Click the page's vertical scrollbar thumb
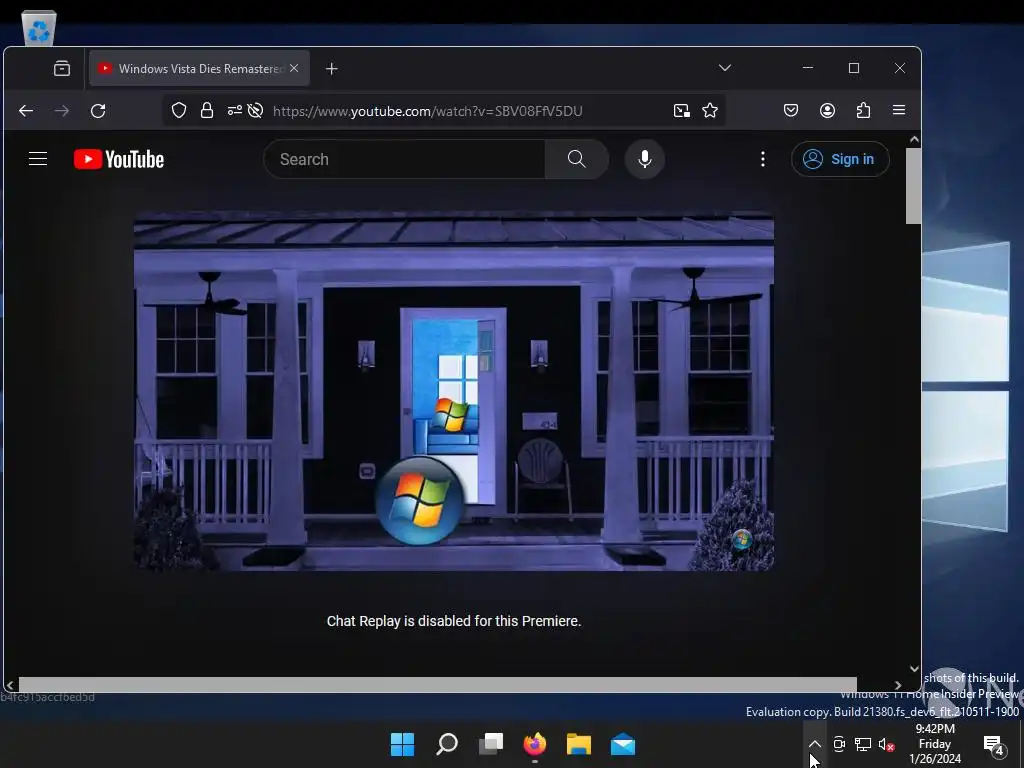 pos(914,186)
